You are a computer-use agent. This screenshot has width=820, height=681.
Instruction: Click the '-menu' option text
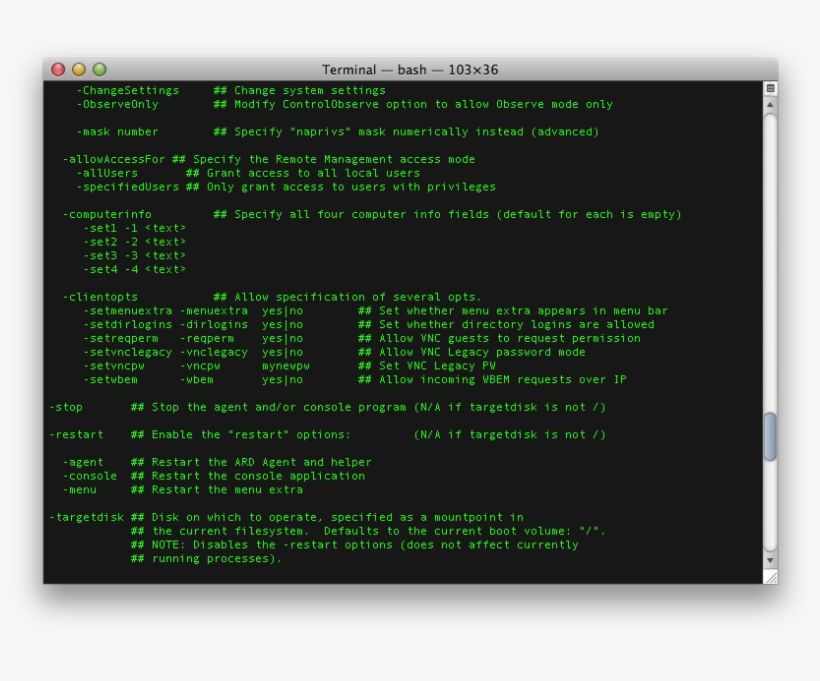(x=79, y=490)
